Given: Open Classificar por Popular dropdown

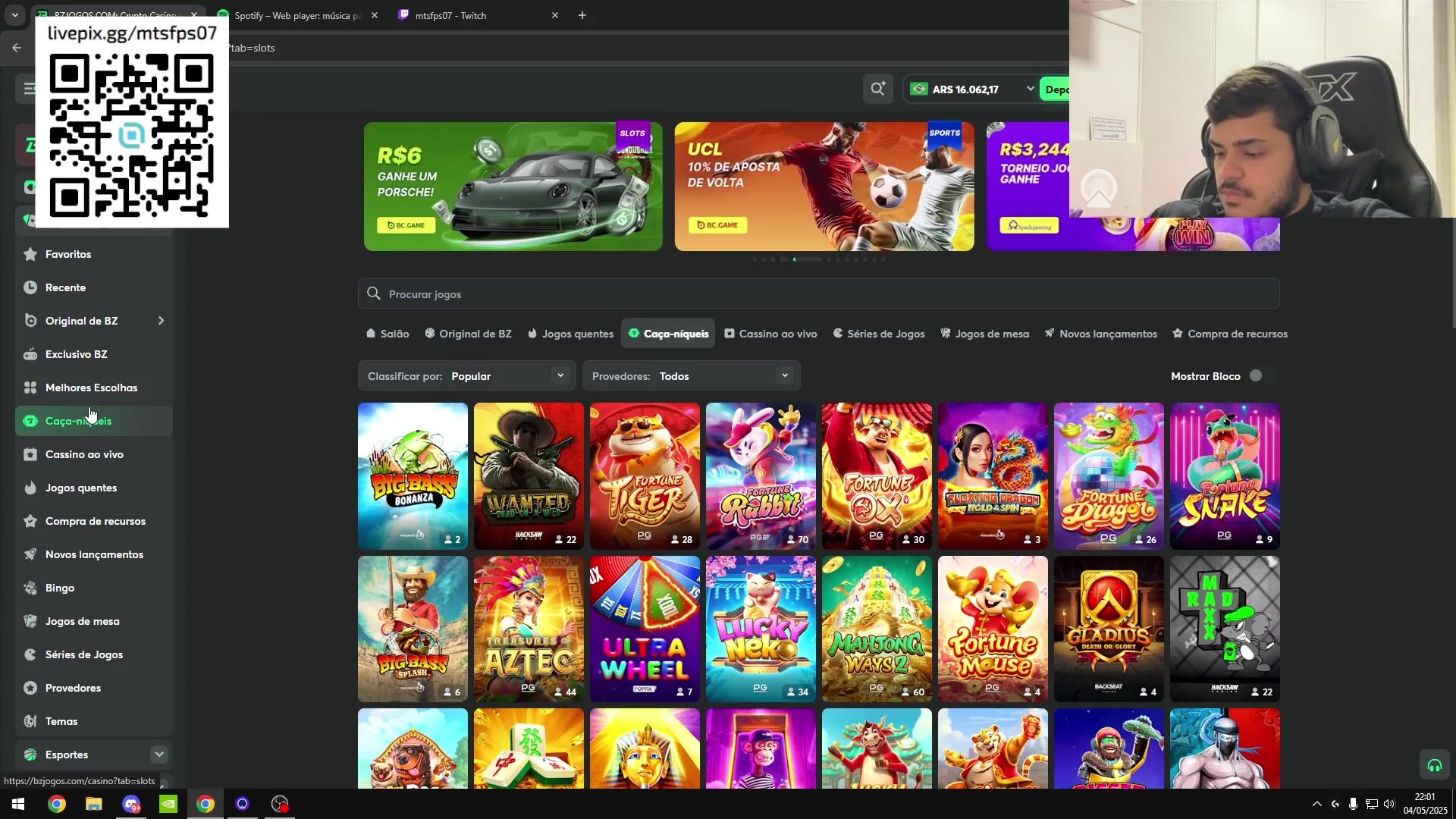Looking at the screenshot, I should point(466,376).
